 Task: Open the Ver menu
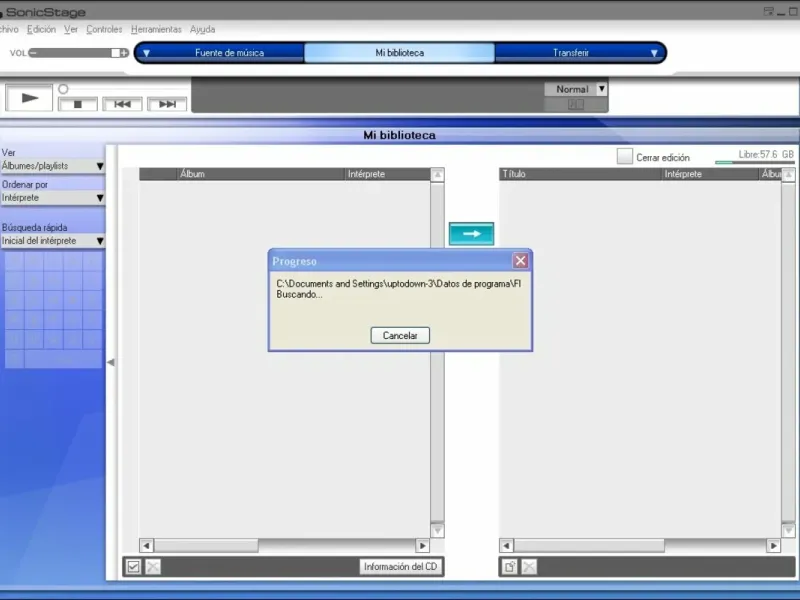(x=71, y=30)
